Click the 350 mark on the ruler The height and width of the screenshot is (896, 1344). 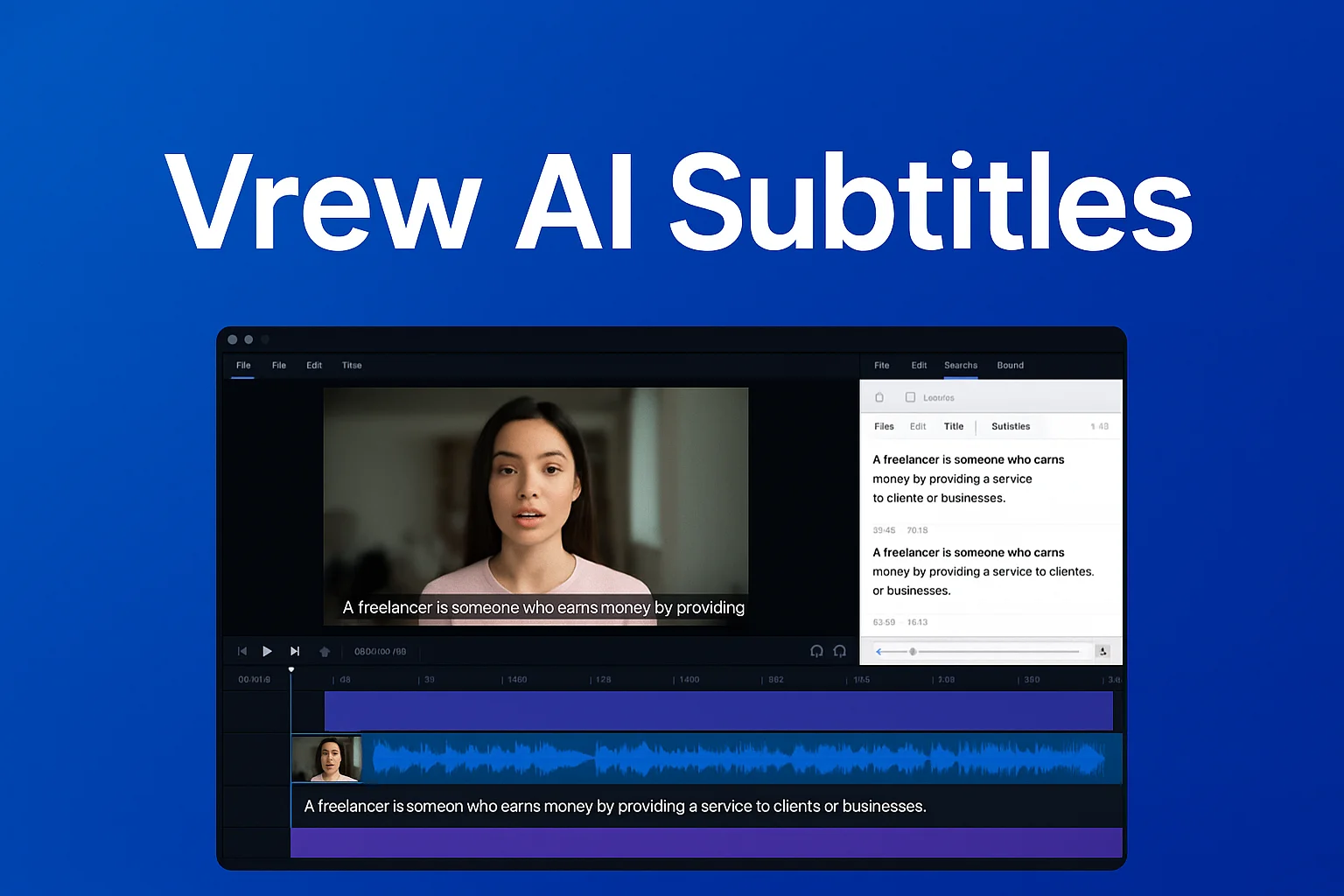(1032, 680)
